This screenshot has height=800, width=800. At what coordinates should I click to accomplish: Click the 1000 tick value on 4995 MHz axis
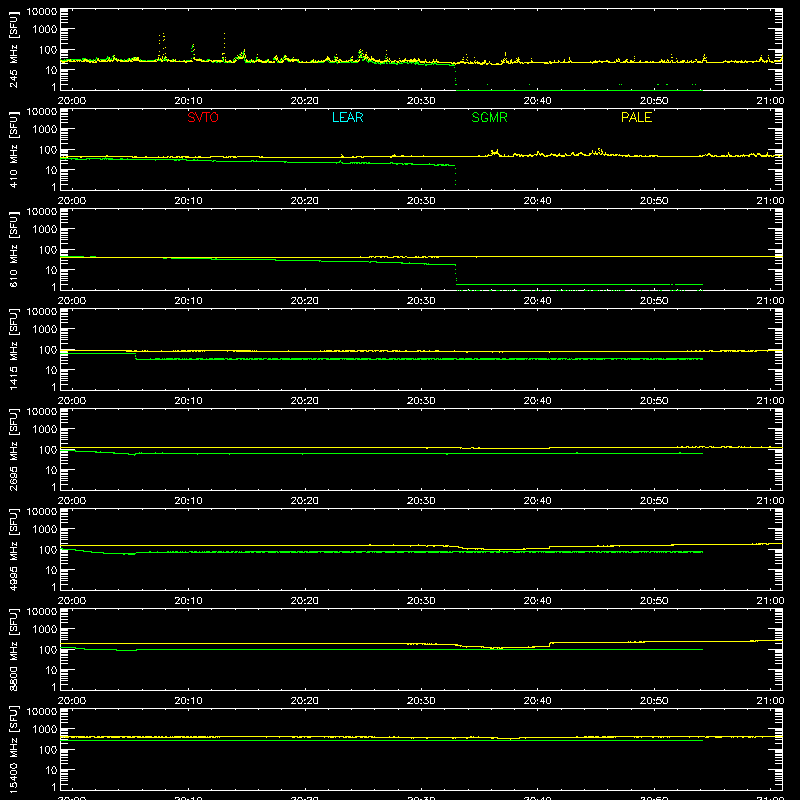(x=45, y=530)
